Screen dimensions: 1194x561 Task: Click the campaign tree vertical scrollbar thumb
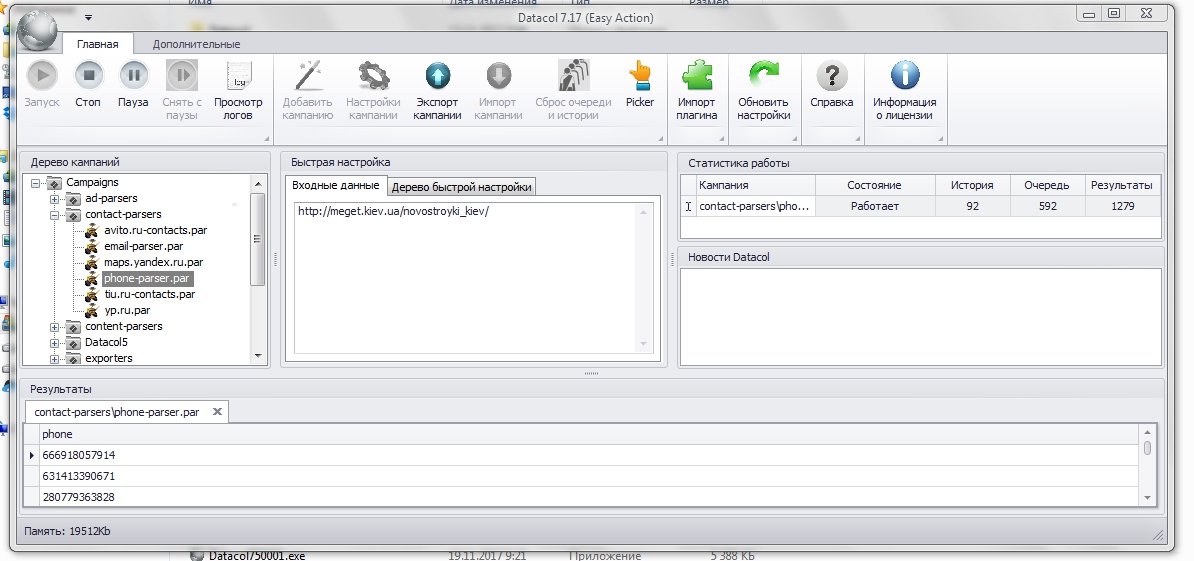(x=258, y=238)
